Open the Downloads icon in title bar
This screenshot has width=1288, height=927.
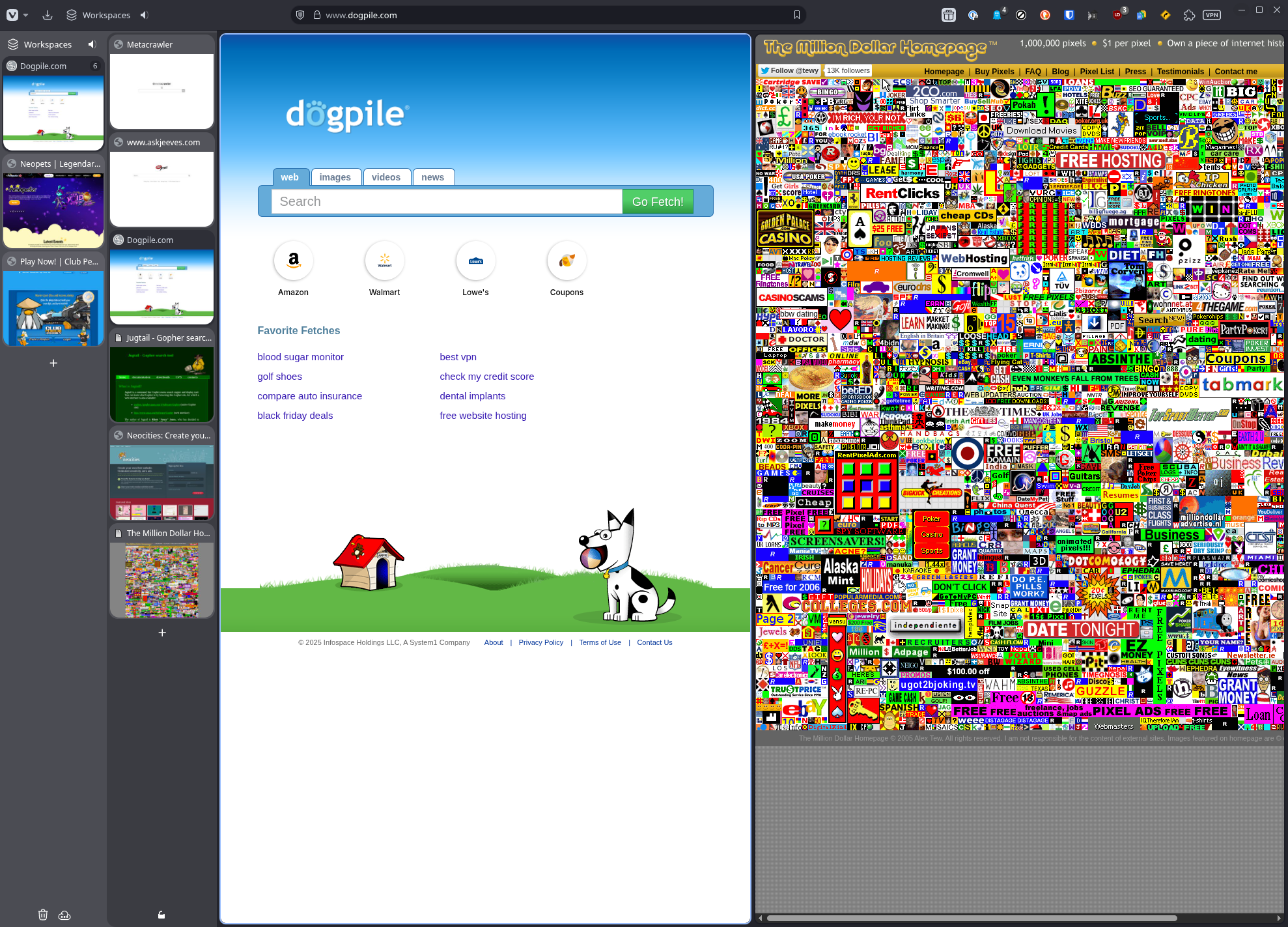coord(48,15)
